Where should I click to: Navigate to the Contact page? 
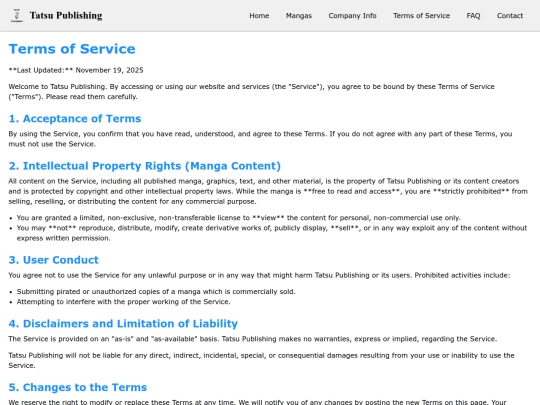coord(510,15)
